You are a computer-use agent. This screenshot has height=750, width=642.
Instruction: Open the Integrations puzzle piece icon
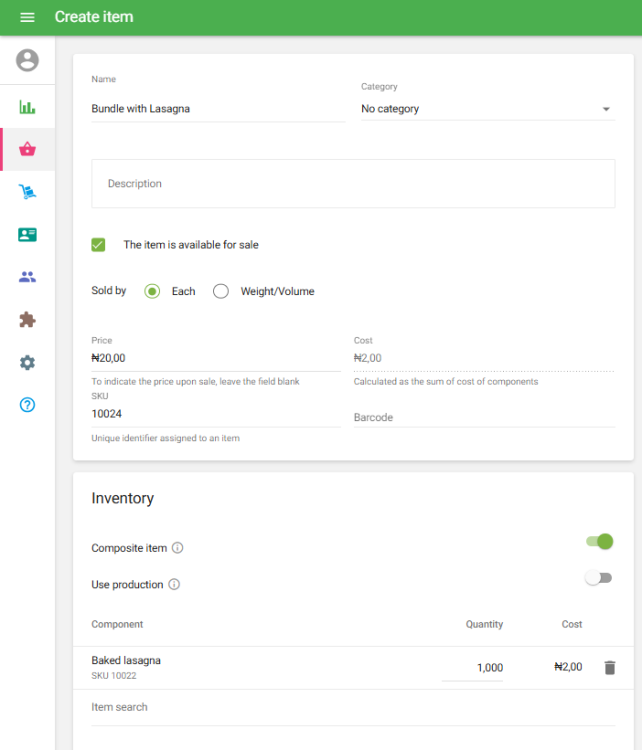point(27,320)
